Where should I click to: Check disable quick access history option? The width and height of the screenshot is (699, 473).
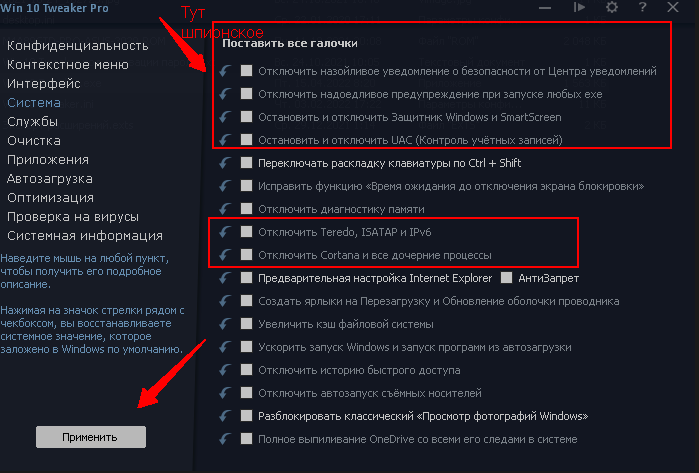(247, 370)
